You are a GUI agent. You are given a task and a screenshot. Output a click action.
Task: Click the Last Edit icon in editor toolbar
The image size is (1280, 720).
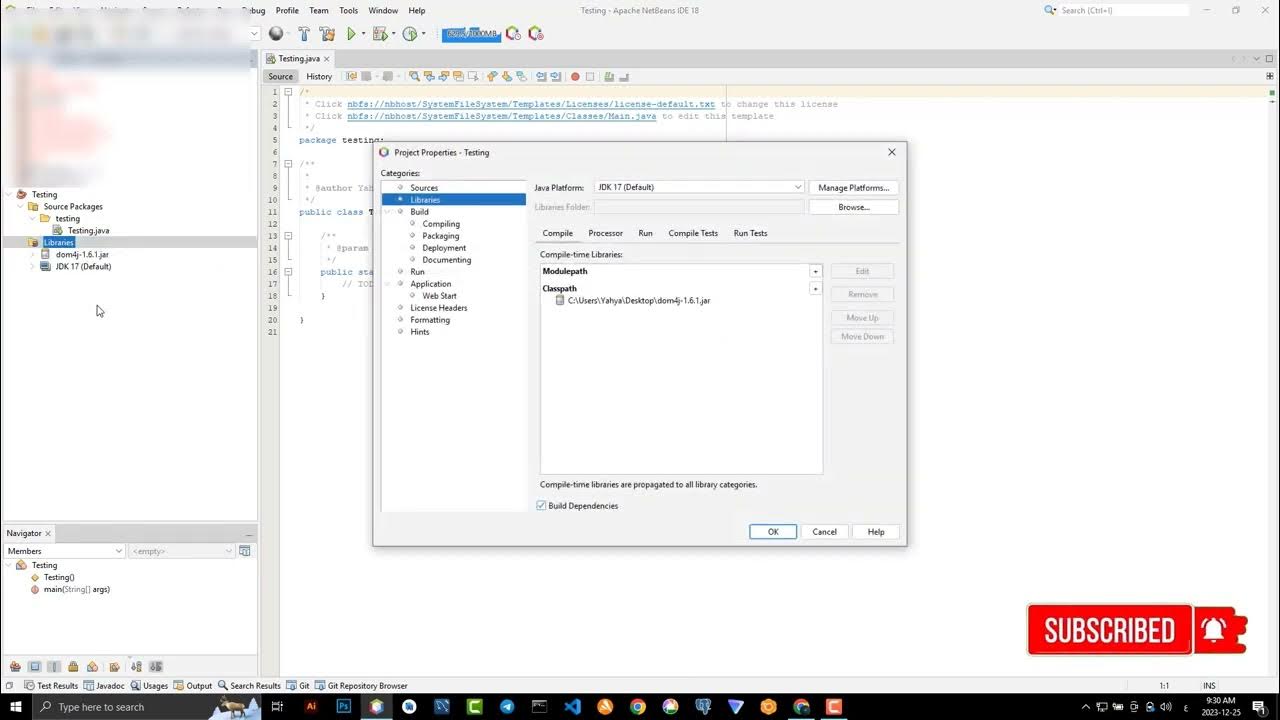(x=351, y=76)
